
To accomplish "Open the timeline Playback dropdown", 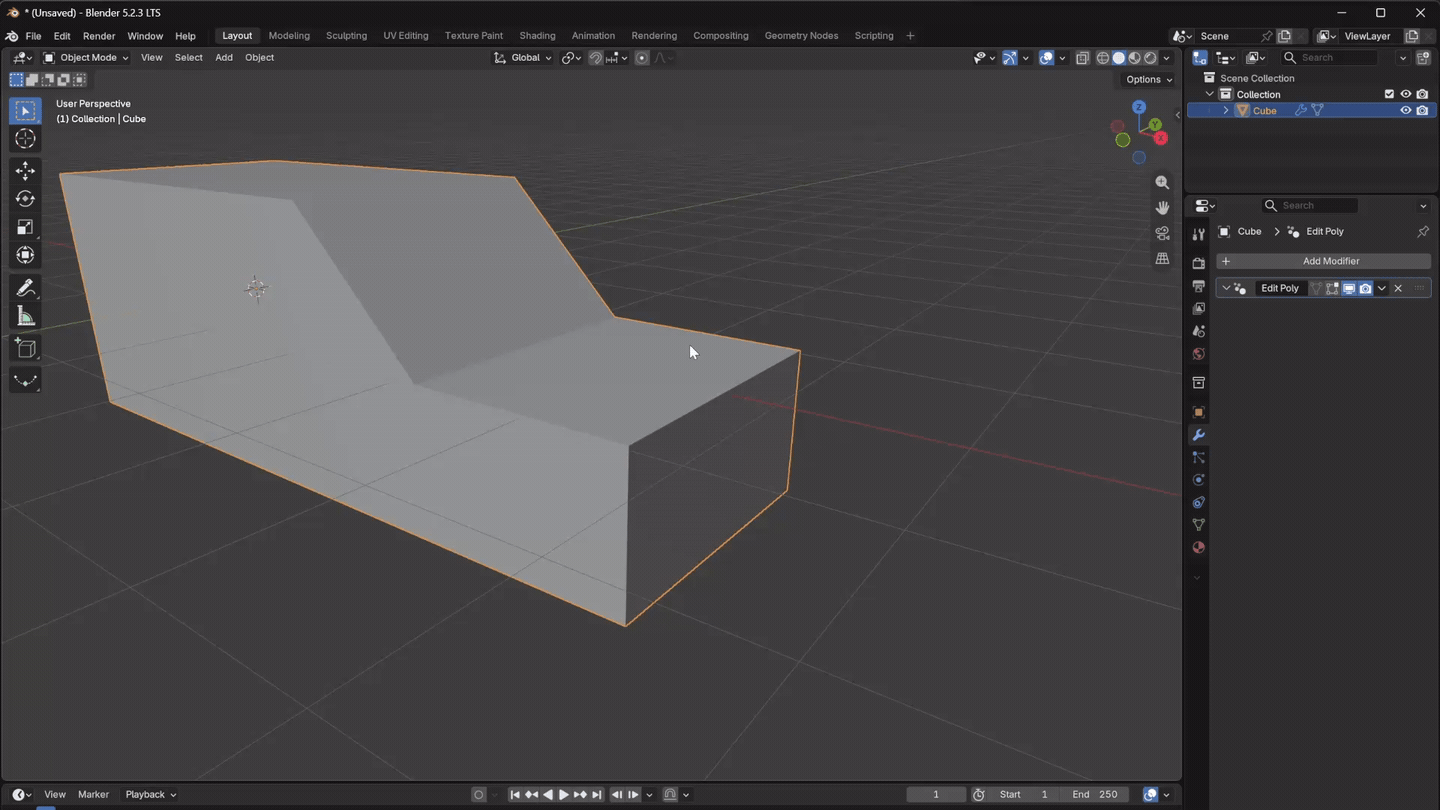I will pyautogui.click(x=150, y=795).
